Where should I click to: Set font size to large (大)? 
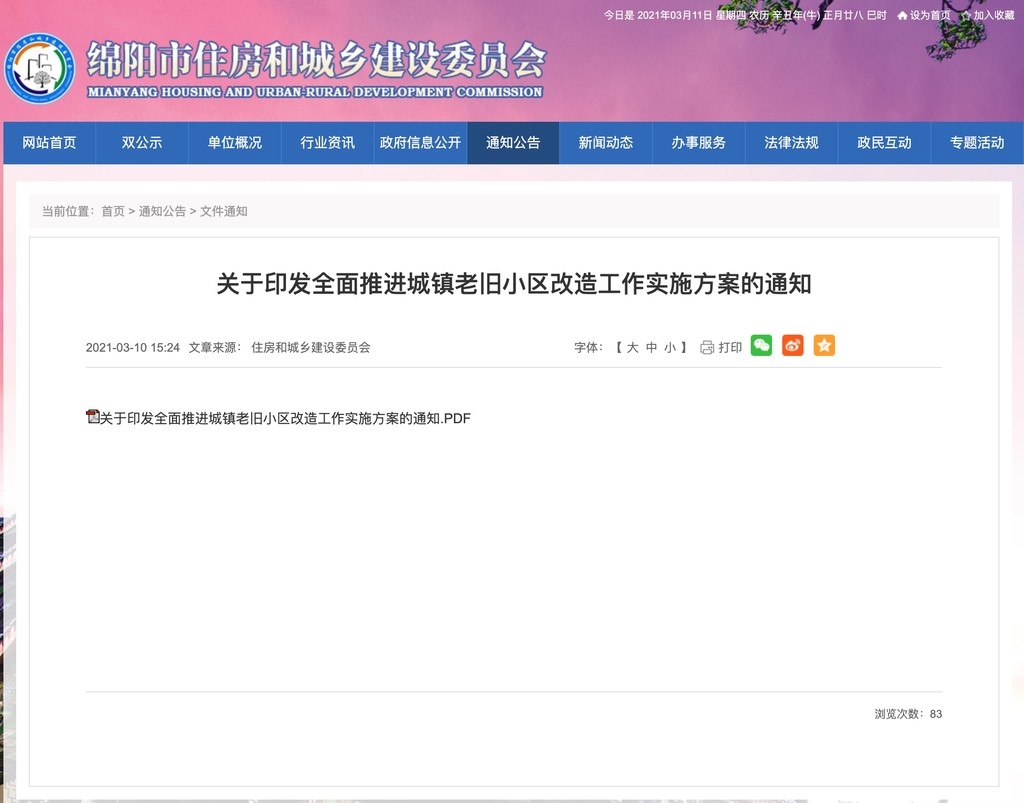click(x=632, y=348)
